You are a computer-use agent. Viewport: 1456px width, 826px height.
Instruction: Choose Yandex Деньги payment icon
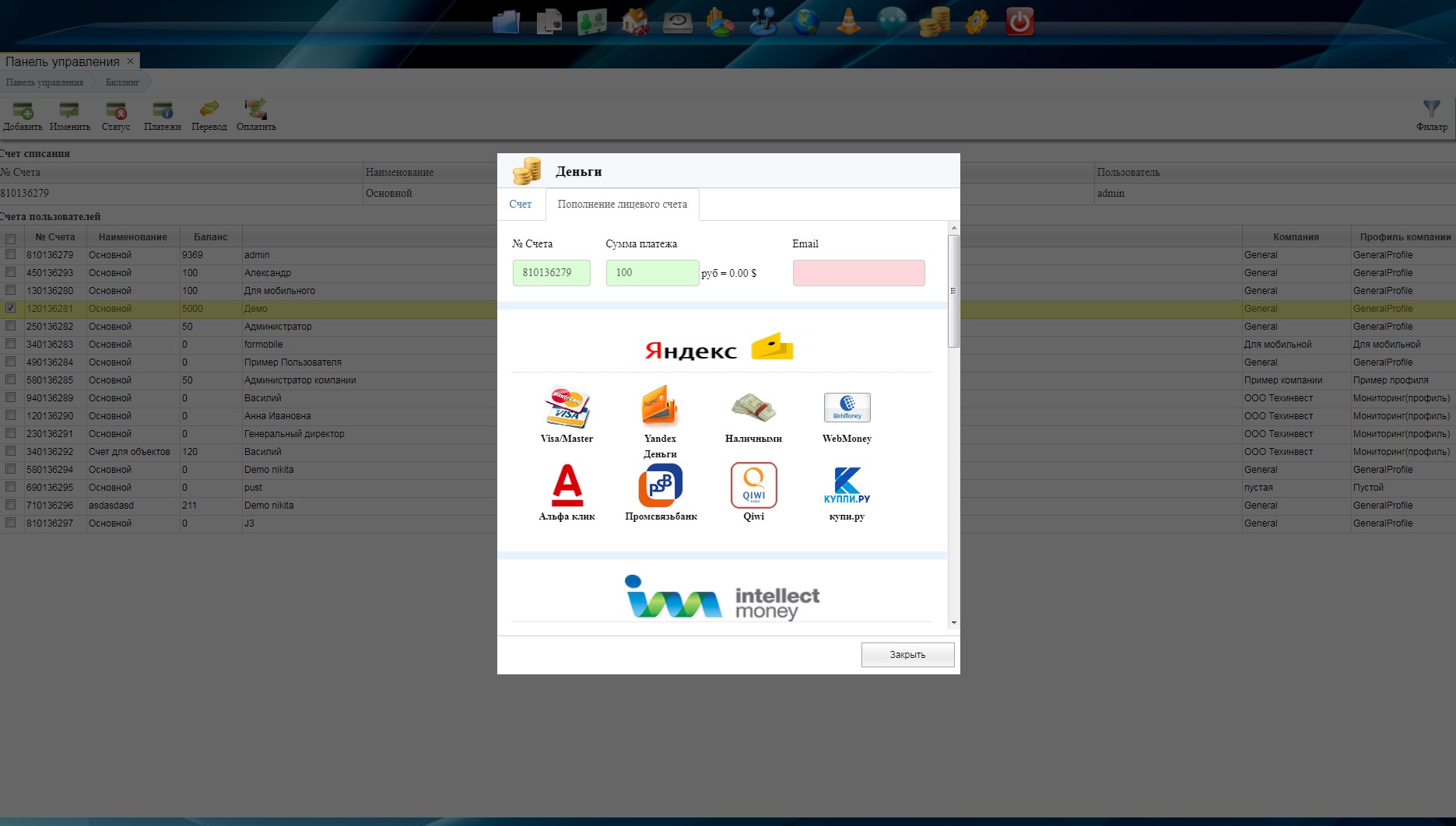pos(660,408)
